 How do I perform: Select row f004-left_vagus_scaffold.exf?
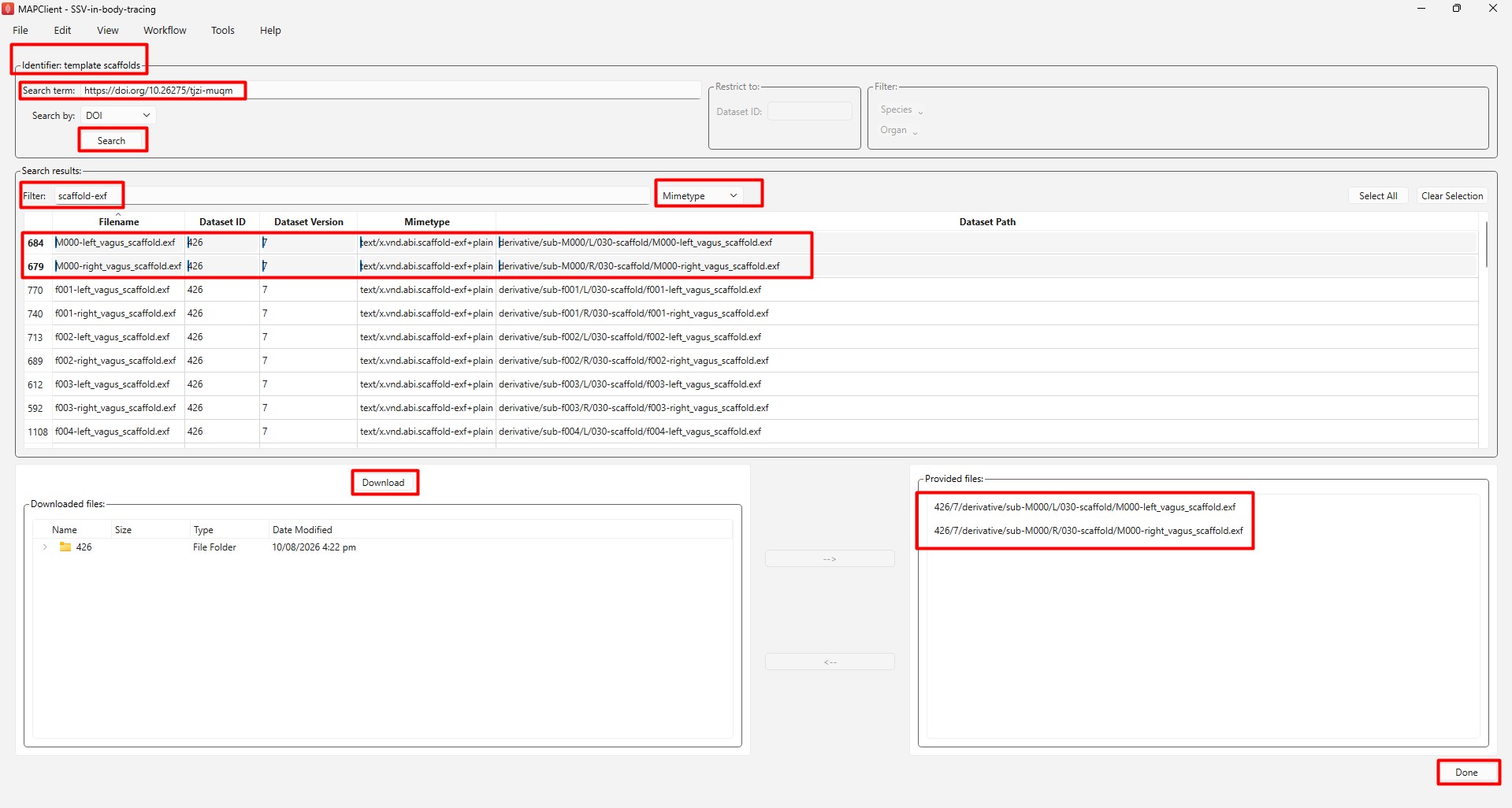tap(750, 432)
